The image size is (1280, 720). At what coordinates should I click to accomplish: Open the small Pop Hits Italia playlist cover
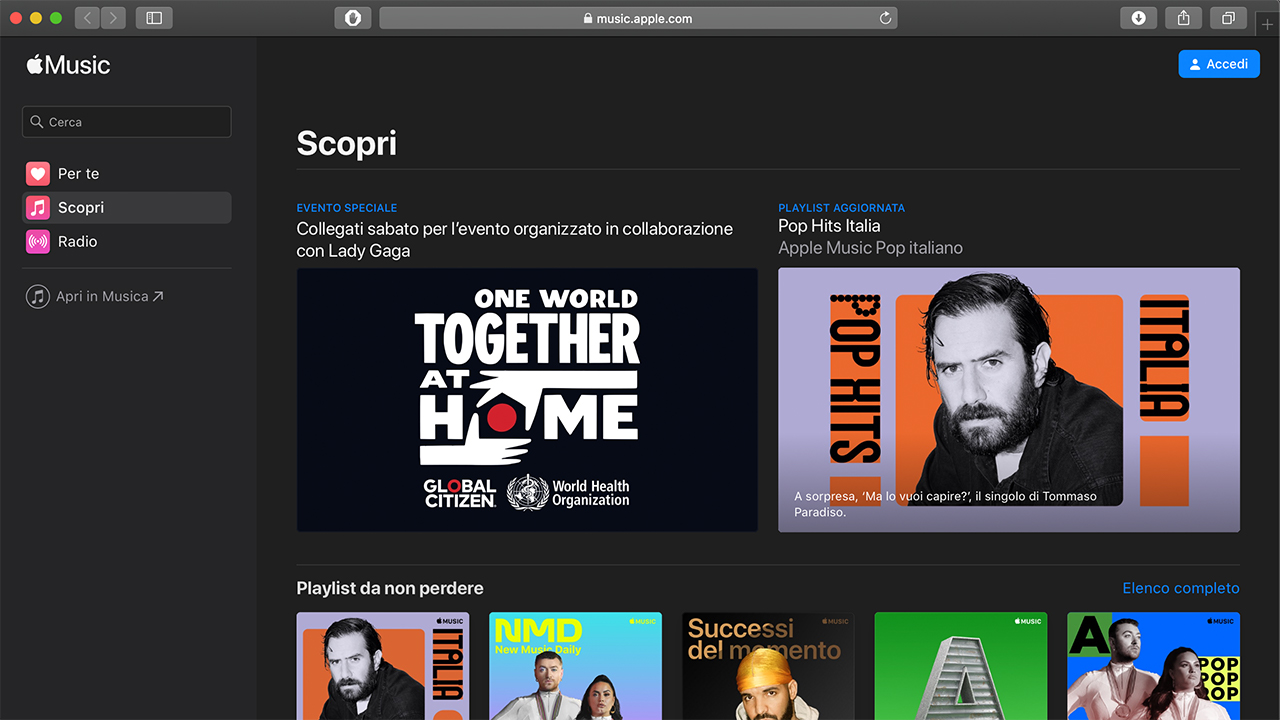click(383, 666)
